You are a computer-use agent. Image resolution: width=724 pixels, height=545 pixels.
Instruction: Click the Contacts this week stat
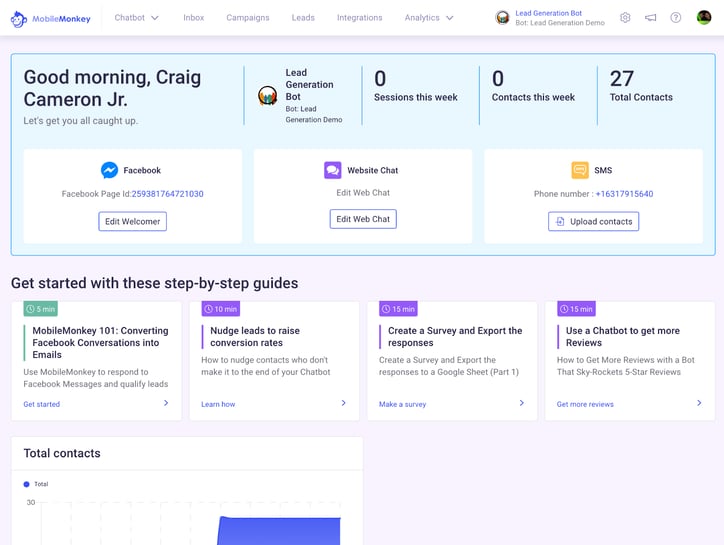pyautogui.click(x=533, y=86)
